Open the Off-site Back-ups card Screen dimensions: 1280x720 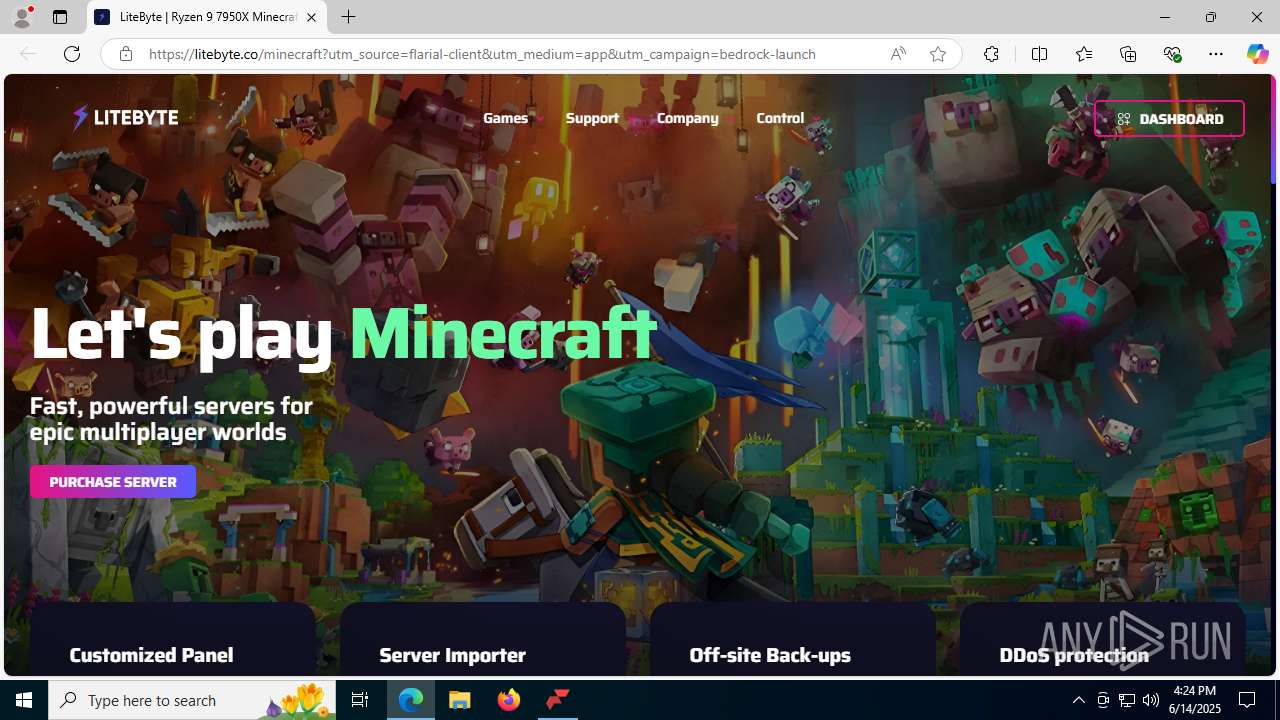click(x=793, y=640)
